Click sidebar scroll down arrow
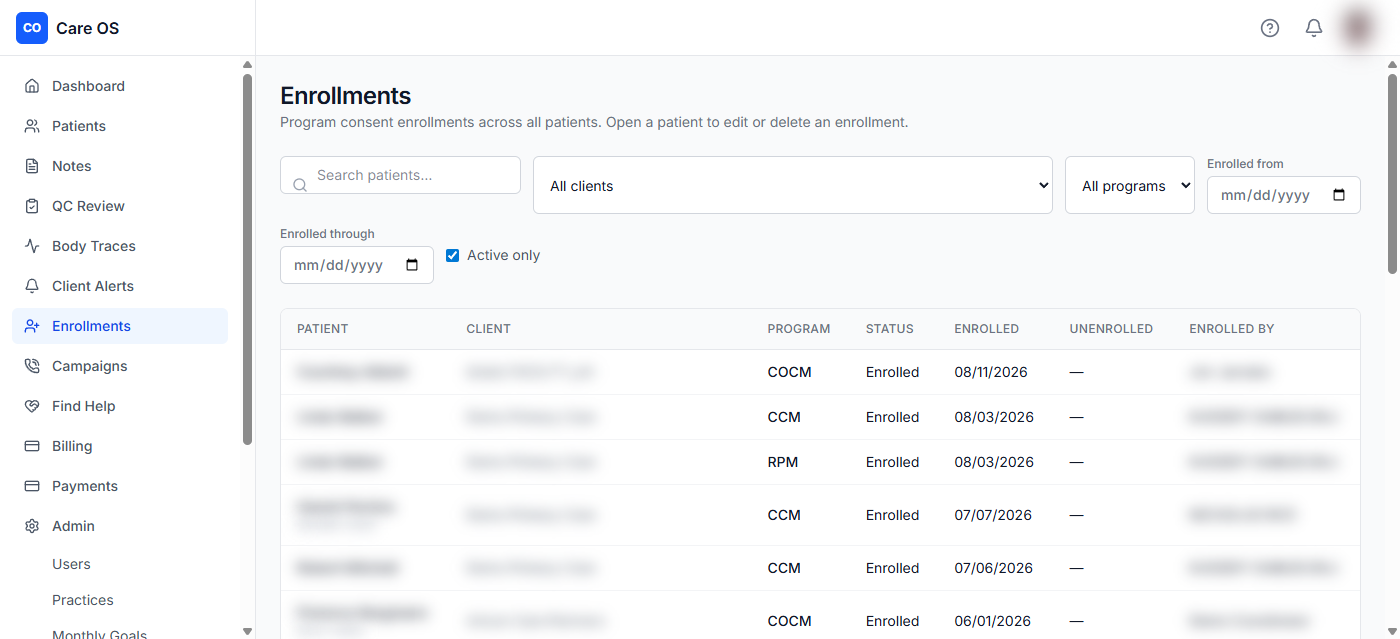The width and height of the screenshot is (1400, 639). click(x=247, y=631)
